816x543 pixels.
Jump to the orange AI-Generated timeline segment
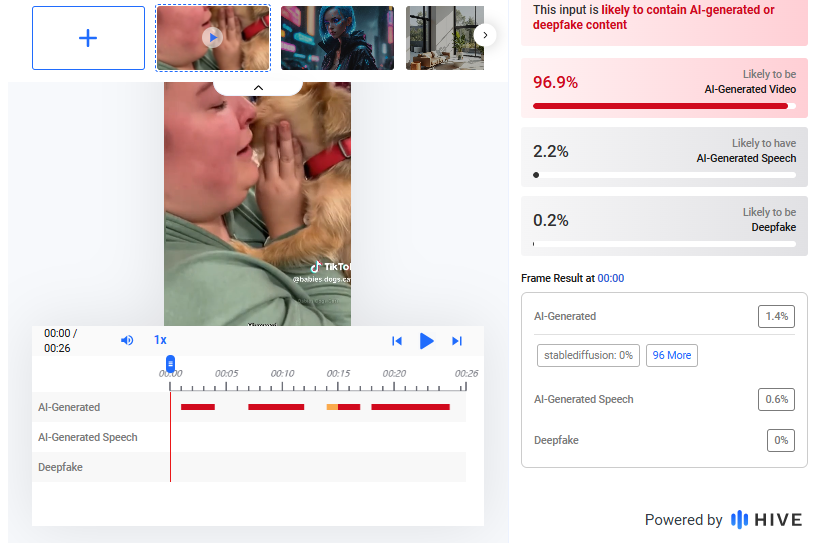332,407
